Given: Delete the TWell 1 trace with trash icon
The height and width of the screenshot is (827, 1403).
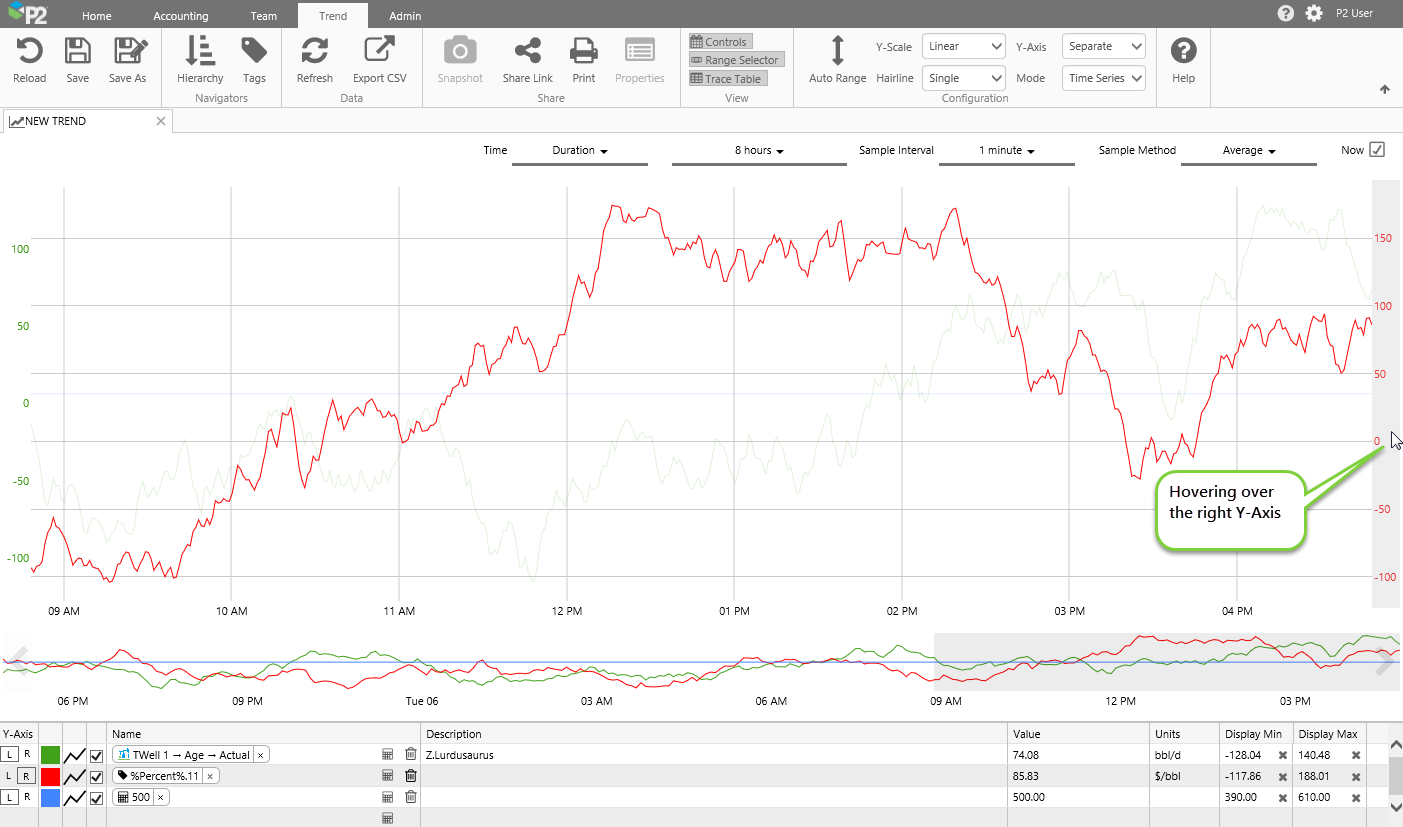Looking at the screenshot, I should (x=410, y=755).
